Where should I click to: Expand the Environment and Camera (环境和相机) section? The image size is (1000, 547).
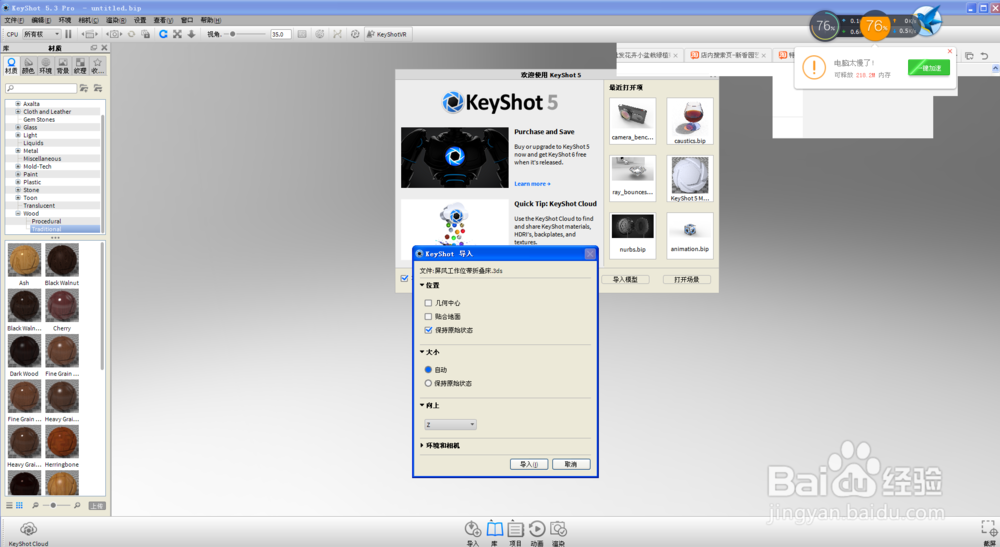[422, 445]
